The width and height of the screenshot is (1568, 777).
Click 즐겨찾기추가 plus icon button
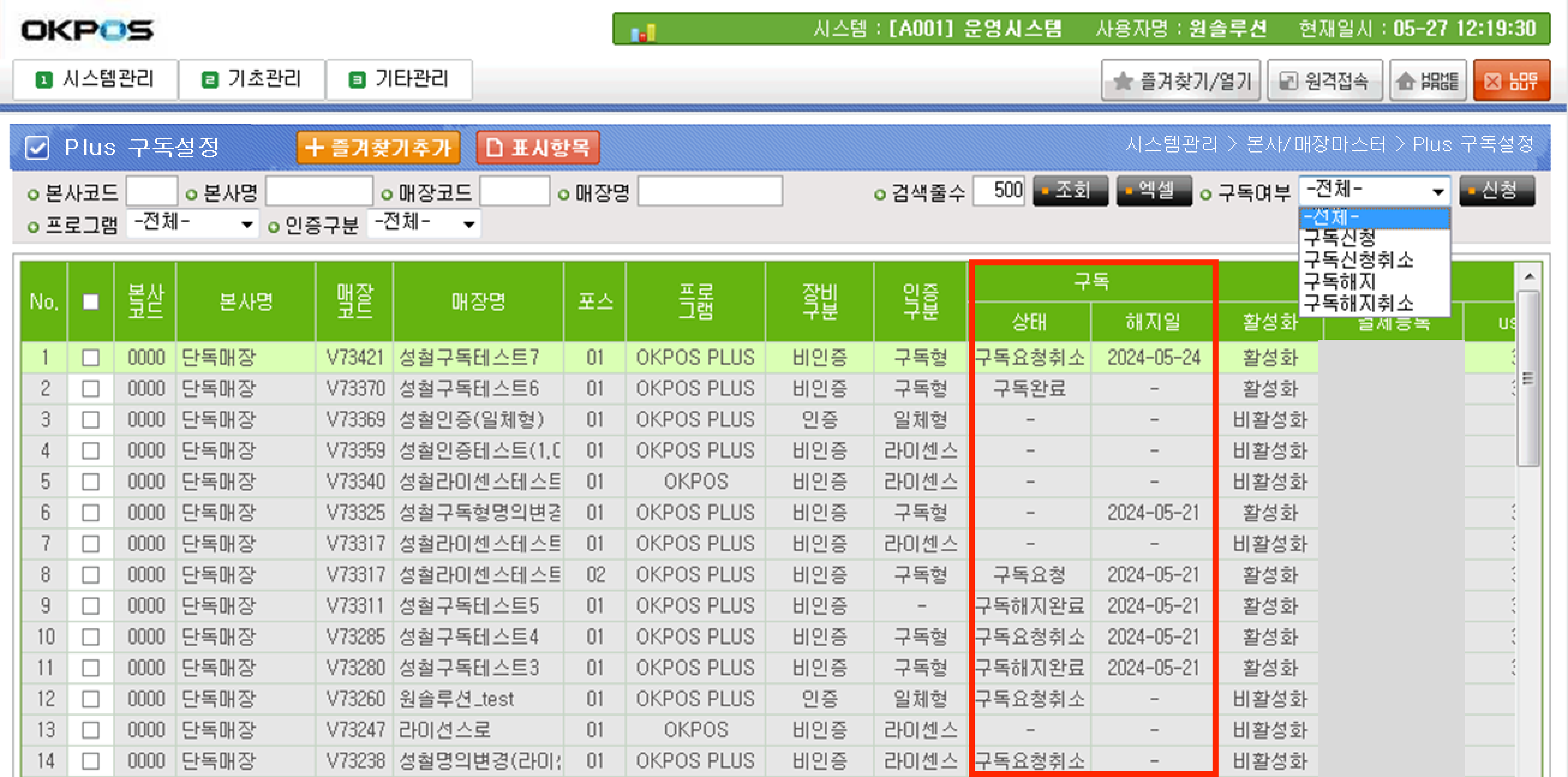378,147
